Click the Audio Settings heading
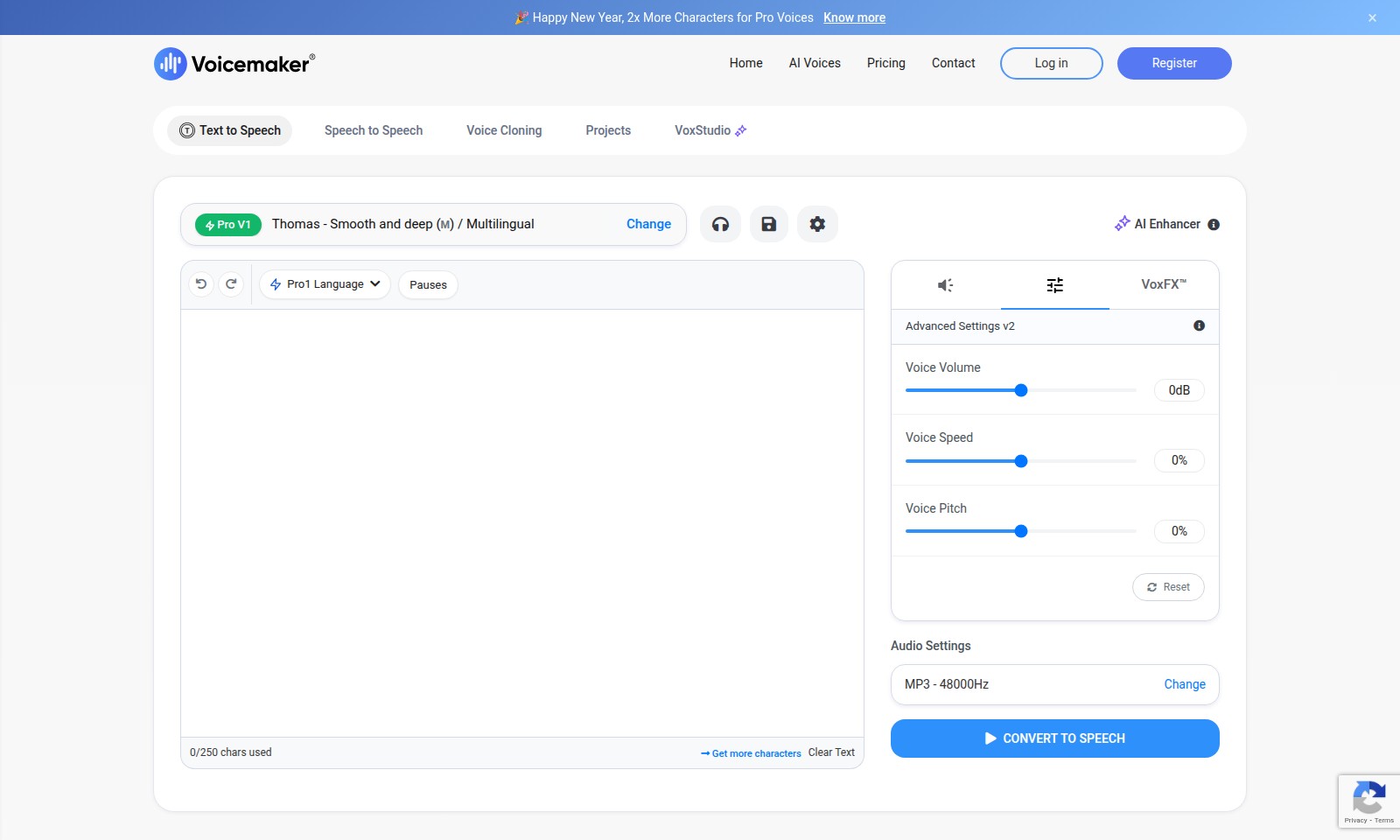 click(x=930, y=646)
